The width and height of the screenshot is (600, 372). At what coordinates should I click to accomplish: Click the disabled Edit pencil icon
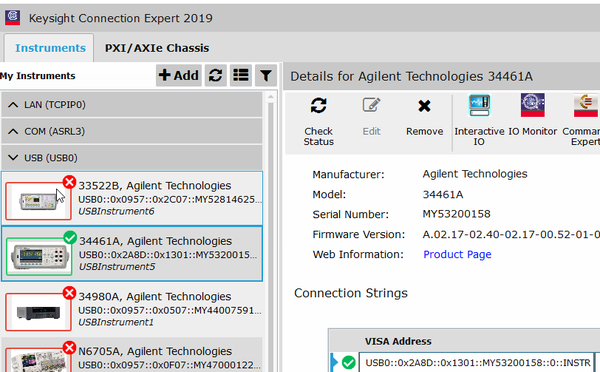pos(371,105)
